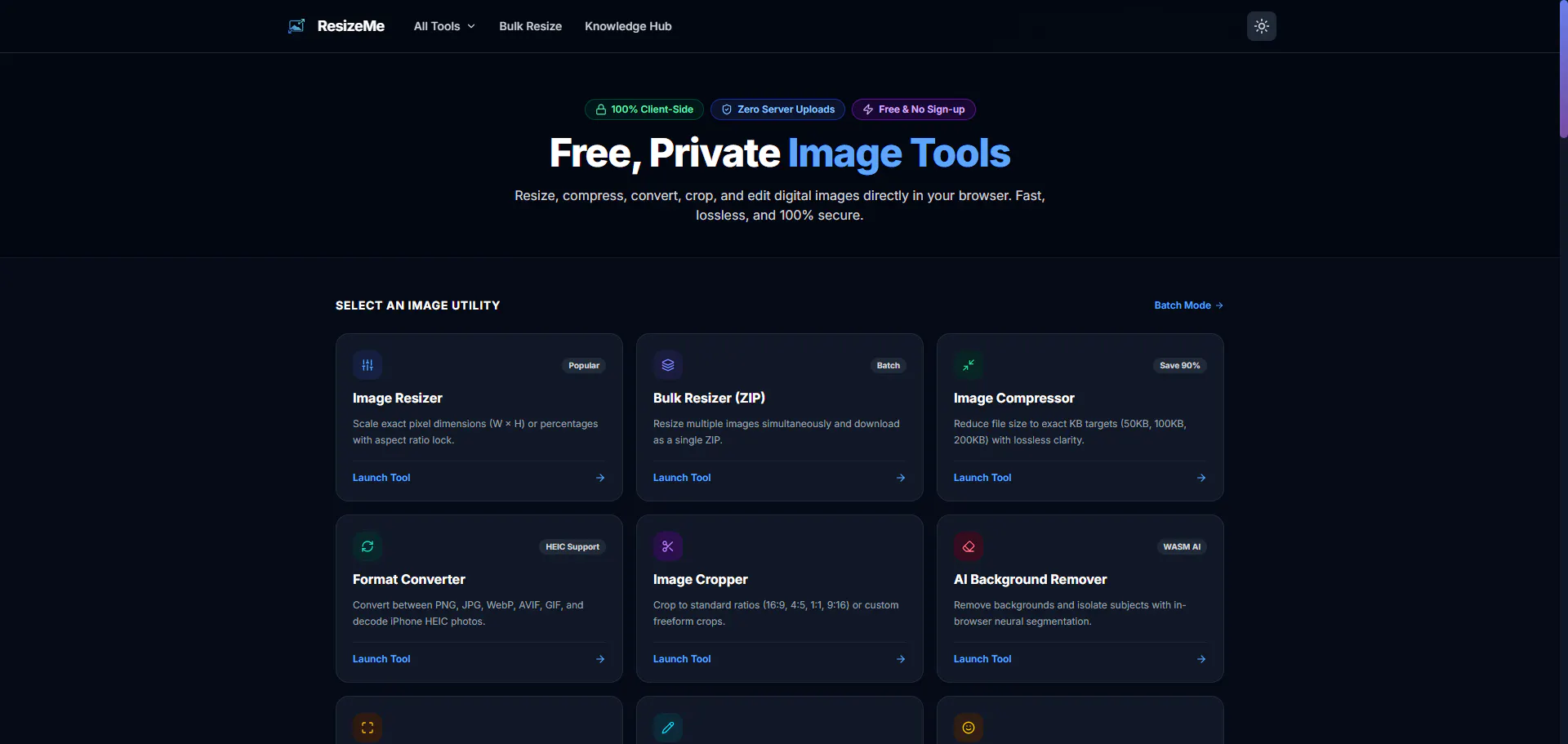Click the Image Resizer card title
Image resolution: width=1568 pixels, height=744 pixels.
[x=398, y=399]
